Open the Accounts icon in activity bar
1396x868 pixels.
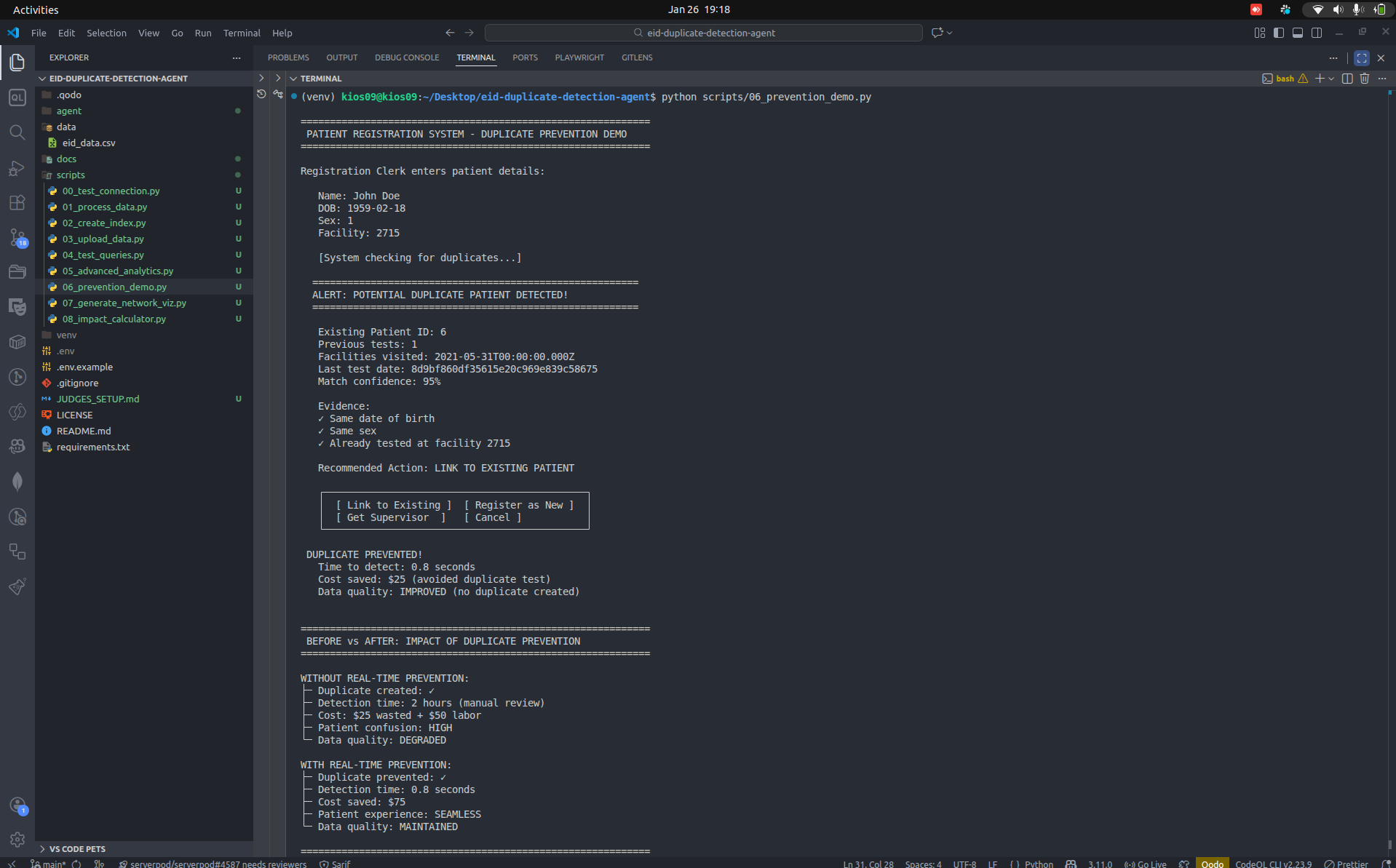(17, 805)
